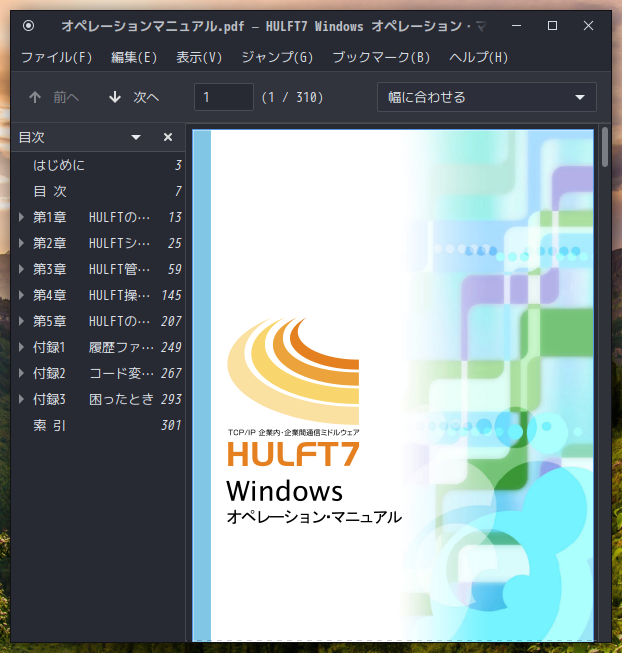Close the PDF viewer window
622x653 pixels.
(588, 26)
